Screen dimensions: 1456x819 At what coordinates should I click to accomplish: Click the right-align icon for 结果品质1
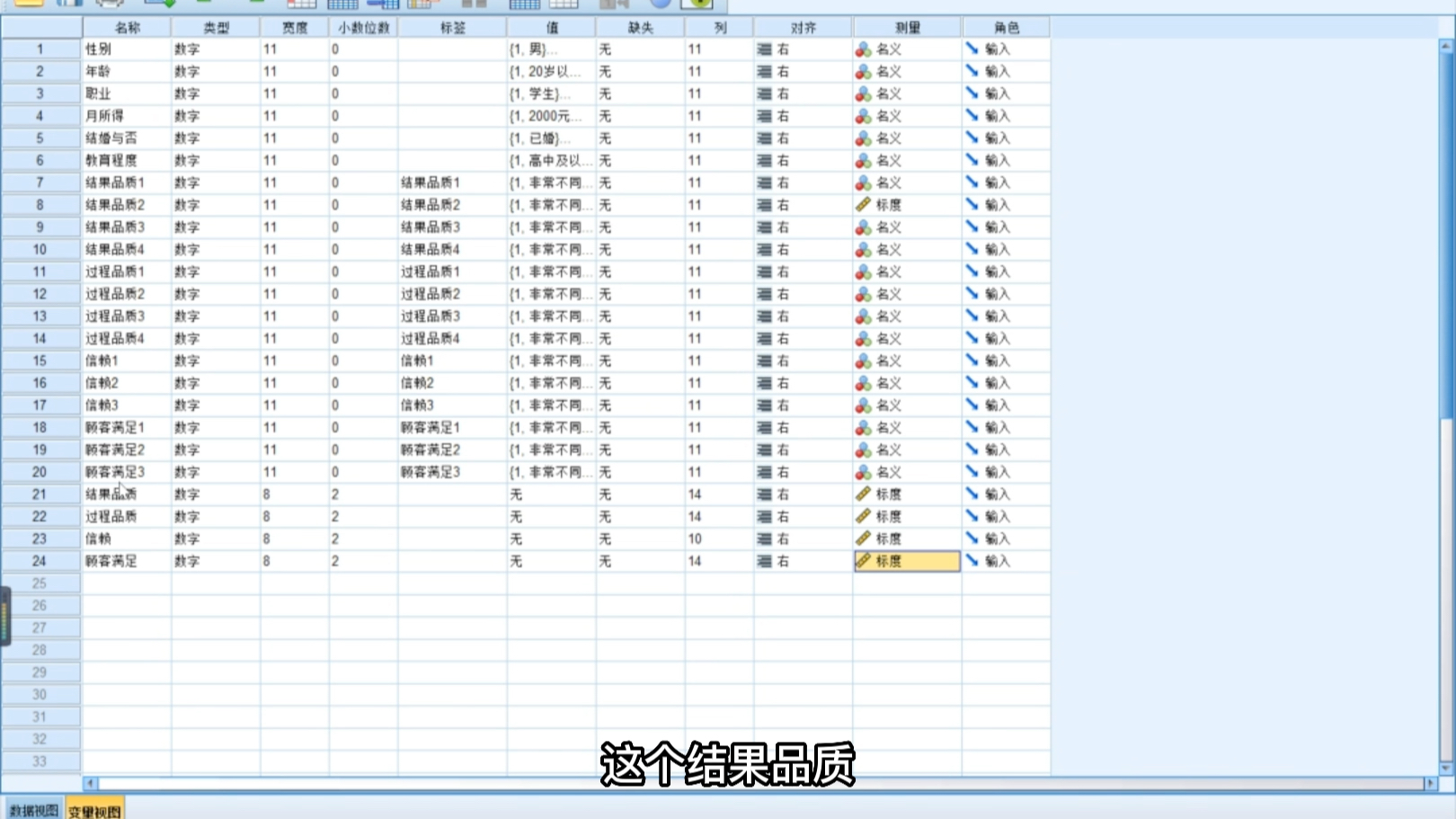point(764,182)
